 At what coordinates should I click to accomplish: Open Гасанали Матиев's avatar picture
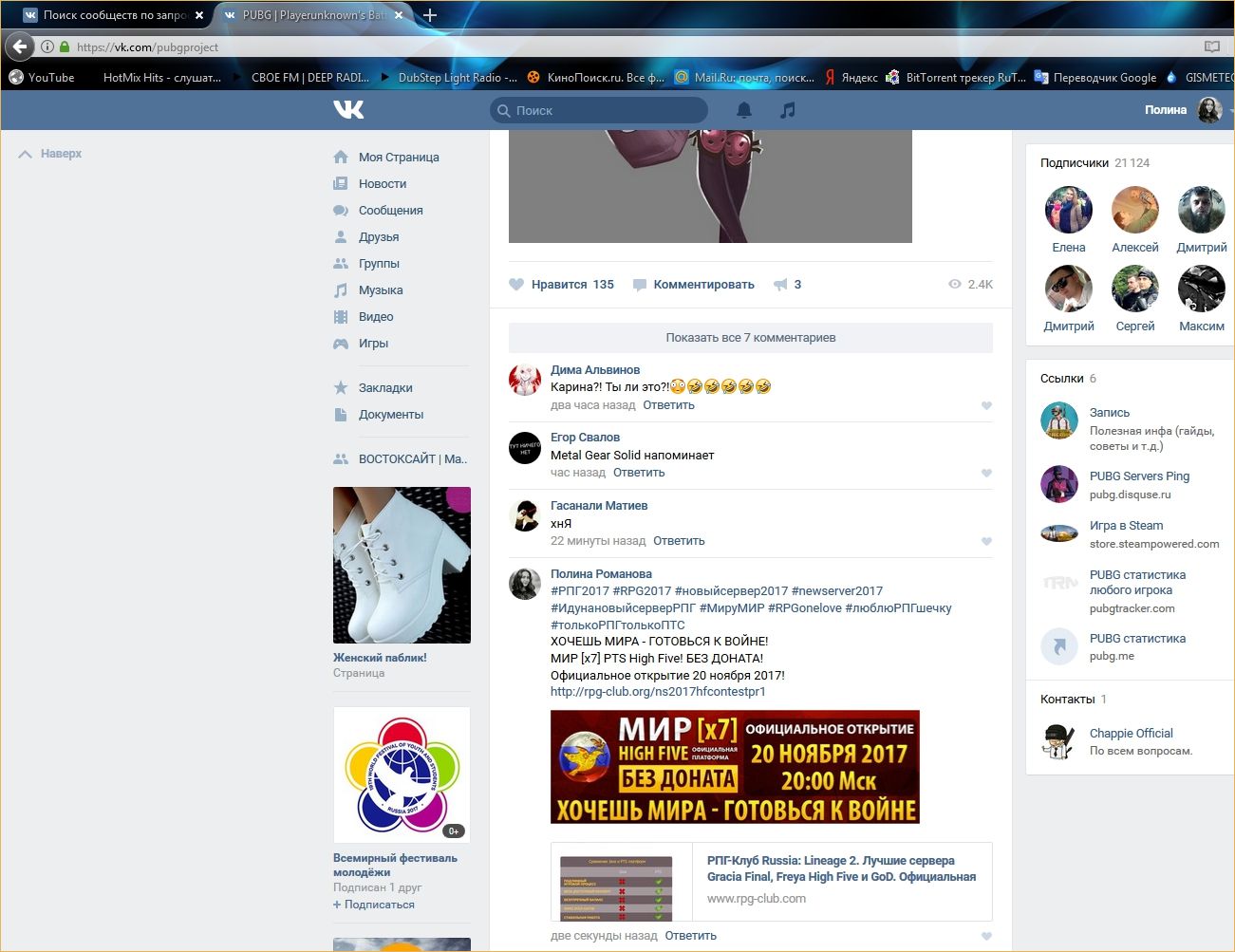pos(525,514)
